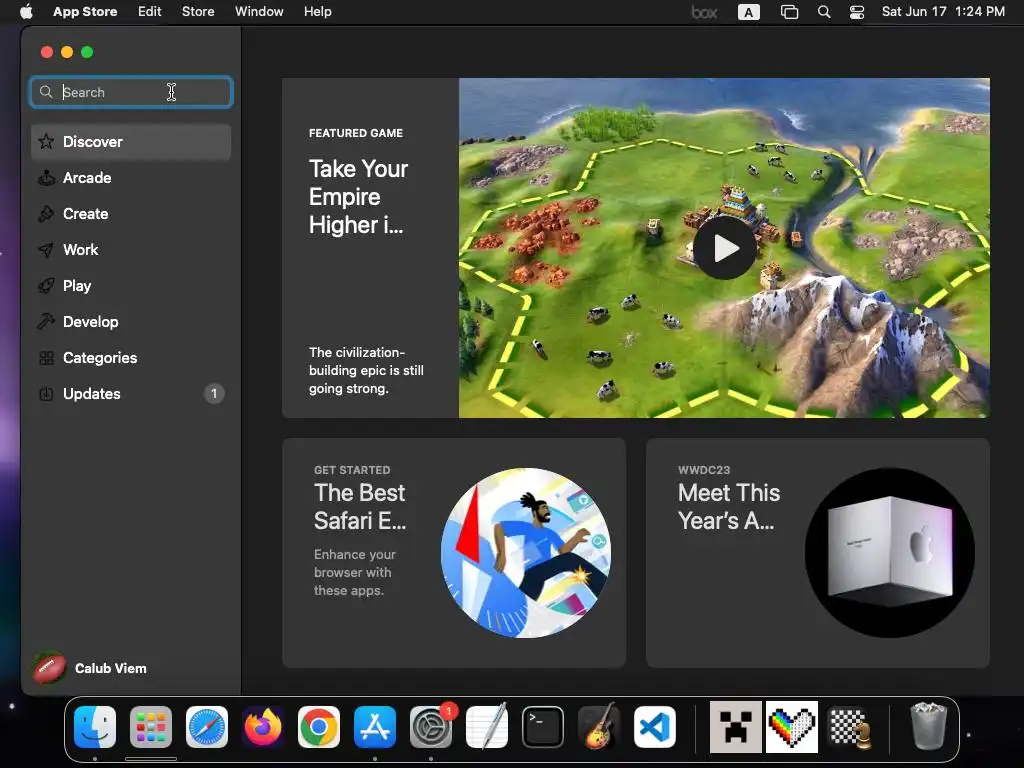Screen dimensions: 1024x768
Task: Open Terminal from the Dock
Action: tap(543, 727)
